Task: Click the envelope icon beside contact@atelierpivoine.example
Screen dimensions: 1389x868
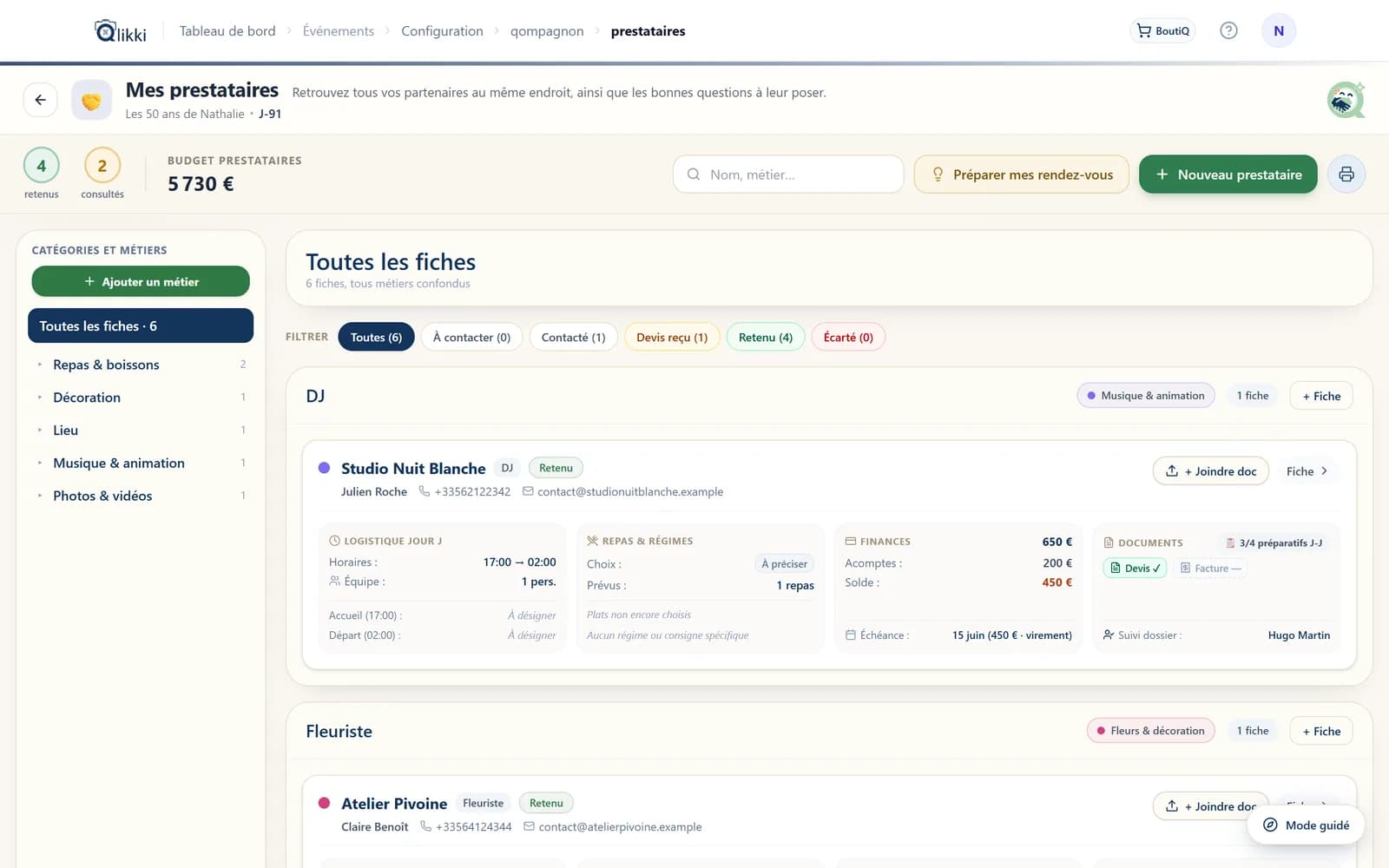Action: (x=529, y=826)
